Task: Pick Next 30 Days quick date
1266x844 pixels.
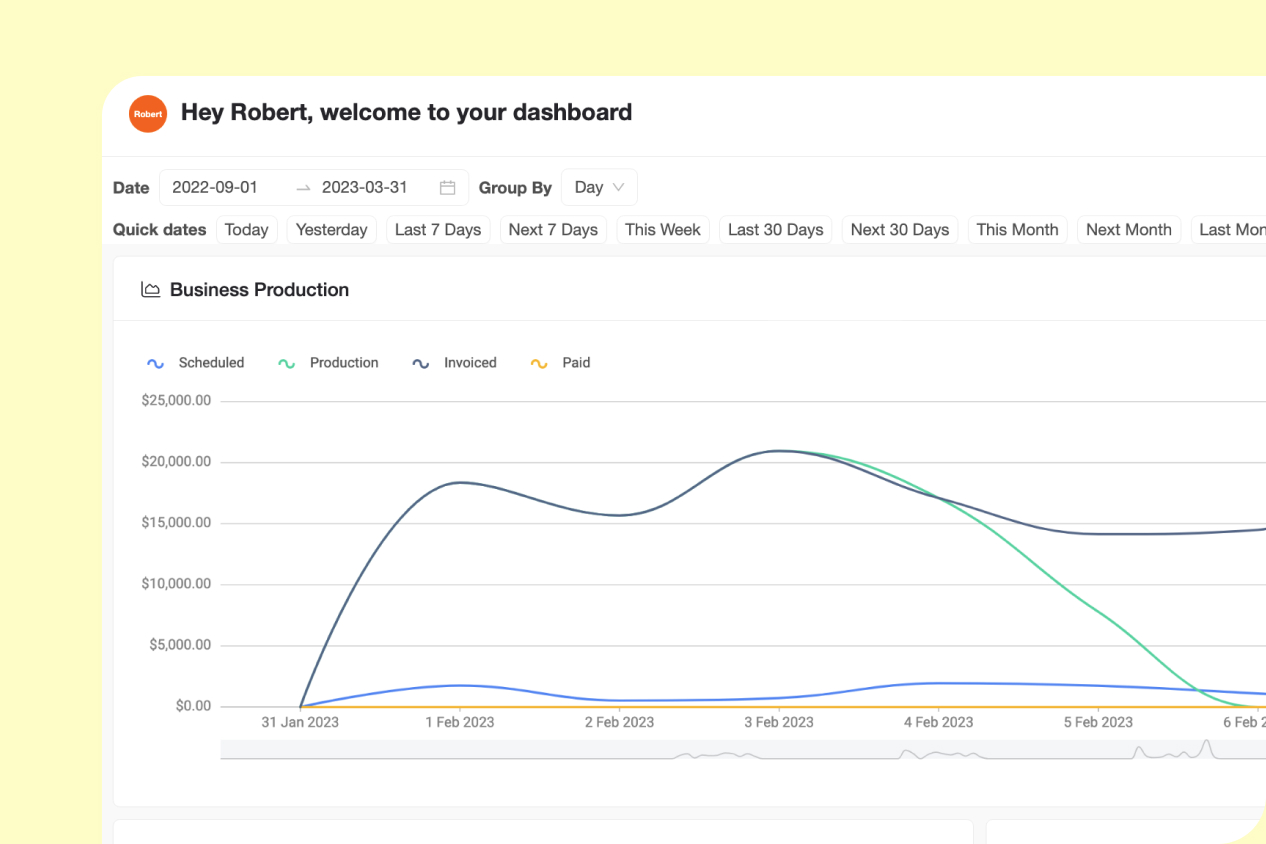Action: point(899,230)
